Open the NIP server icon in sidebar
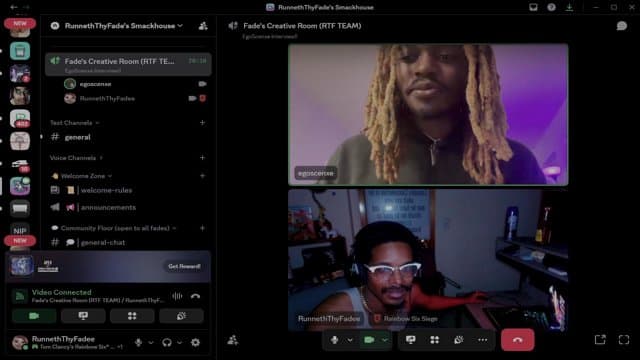 point(20,230)
